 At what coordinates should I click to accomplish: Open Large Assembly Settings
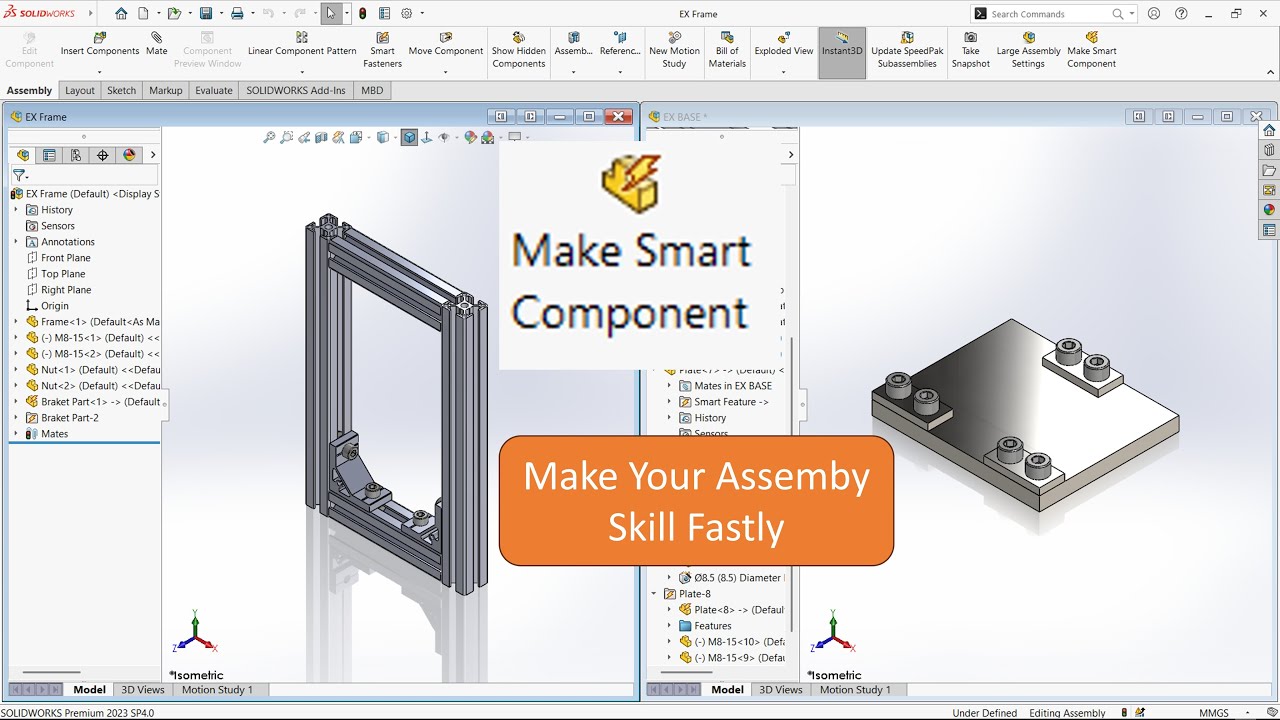point(1028,50)
